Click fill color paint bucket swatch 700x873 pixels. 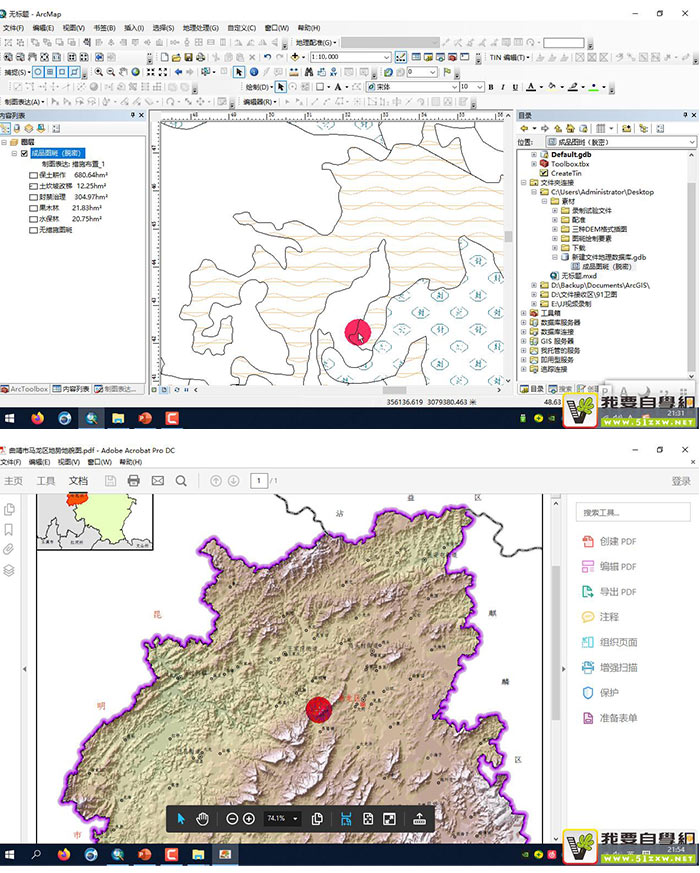pos(552,87)
